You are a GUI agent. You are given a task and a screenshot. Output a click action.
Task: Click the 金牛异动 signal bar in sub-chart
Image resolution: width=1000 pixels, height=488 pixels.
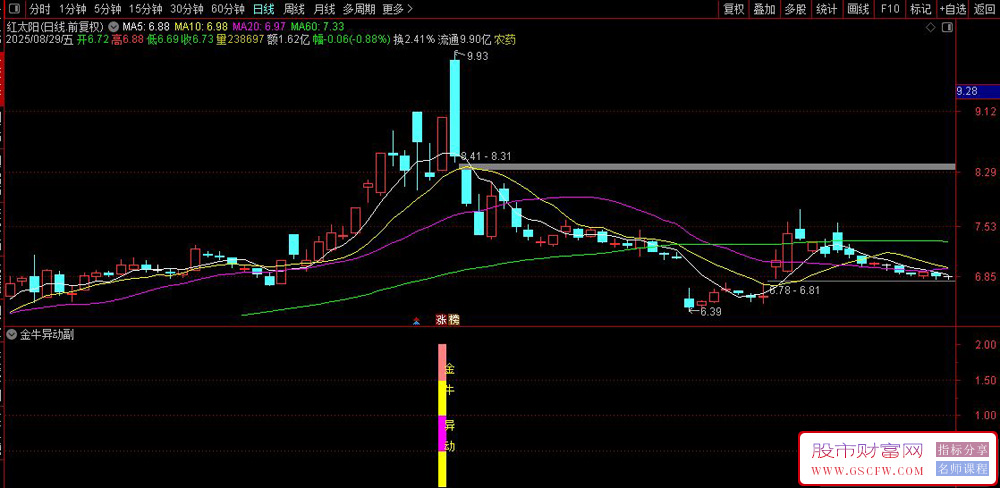coord(442,415)
